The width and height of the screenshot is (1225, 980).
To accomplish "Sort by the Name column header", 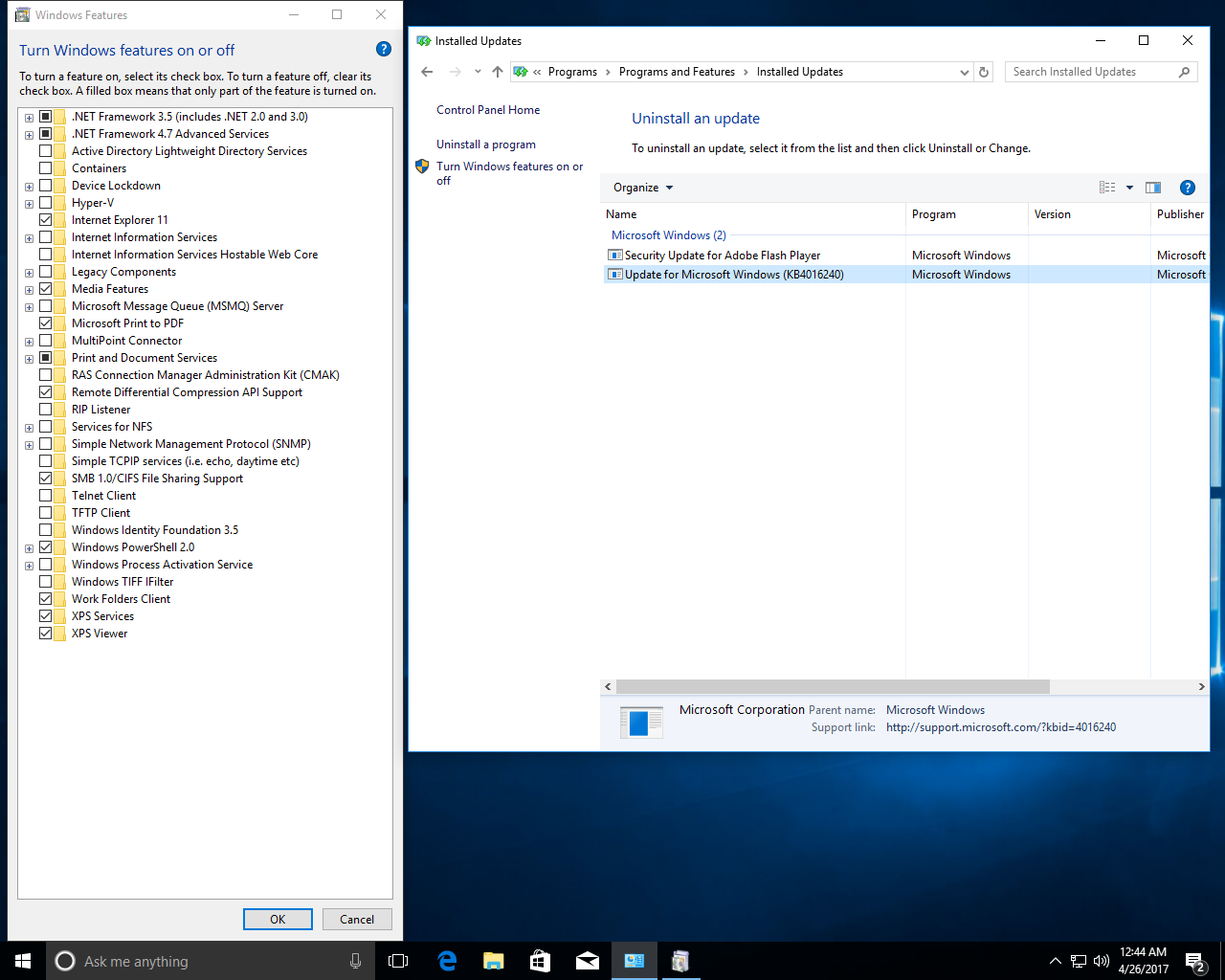I will click(753, 214).
